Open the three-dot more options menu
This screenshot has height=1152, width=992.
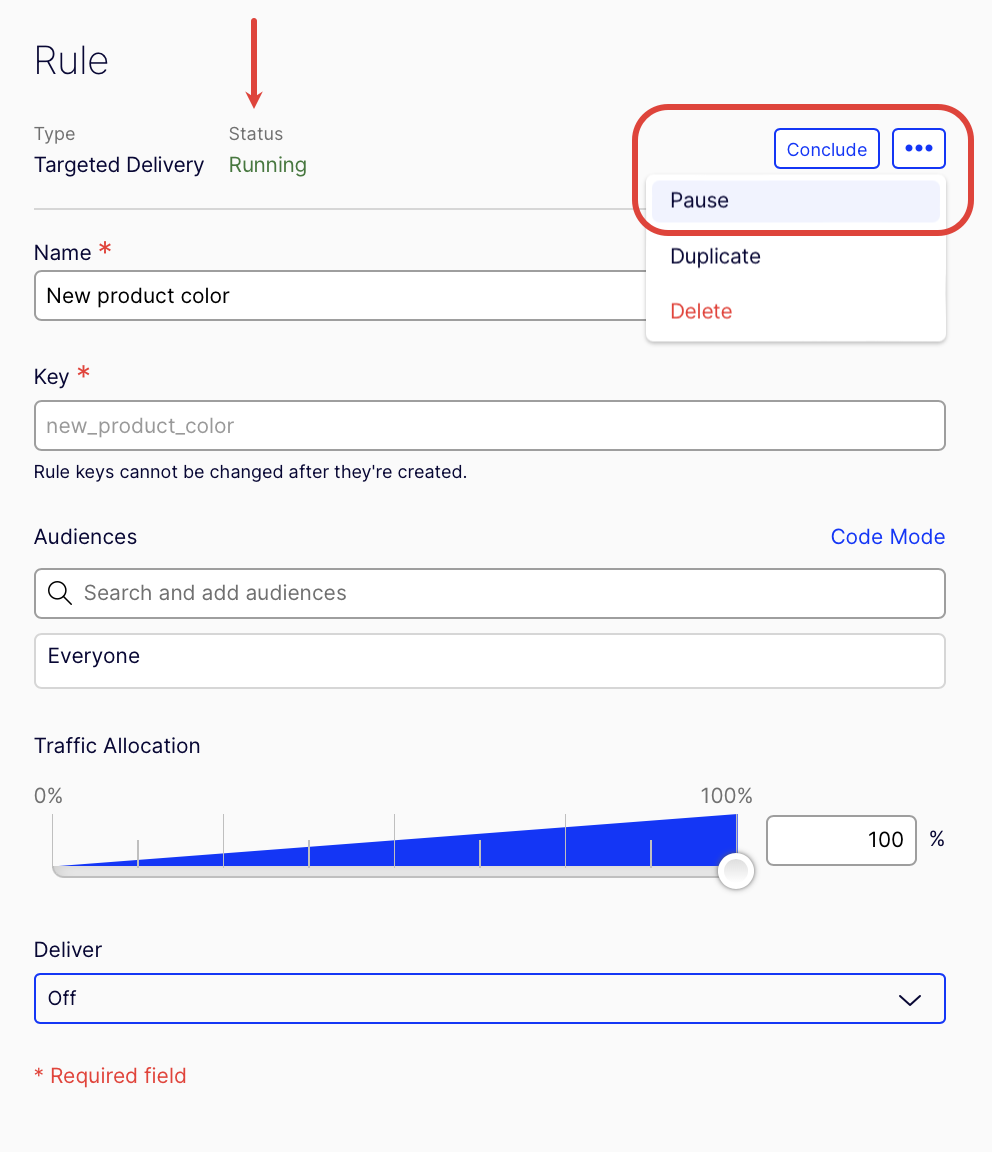point(918,149)
